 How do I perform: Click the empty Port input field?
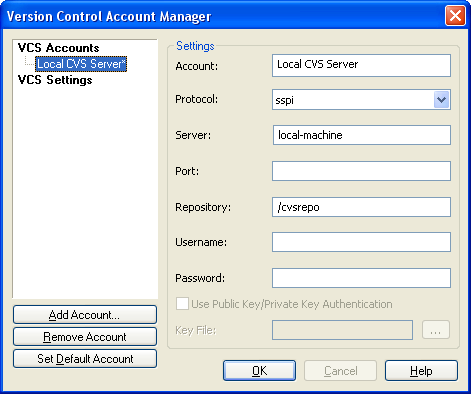361,171
